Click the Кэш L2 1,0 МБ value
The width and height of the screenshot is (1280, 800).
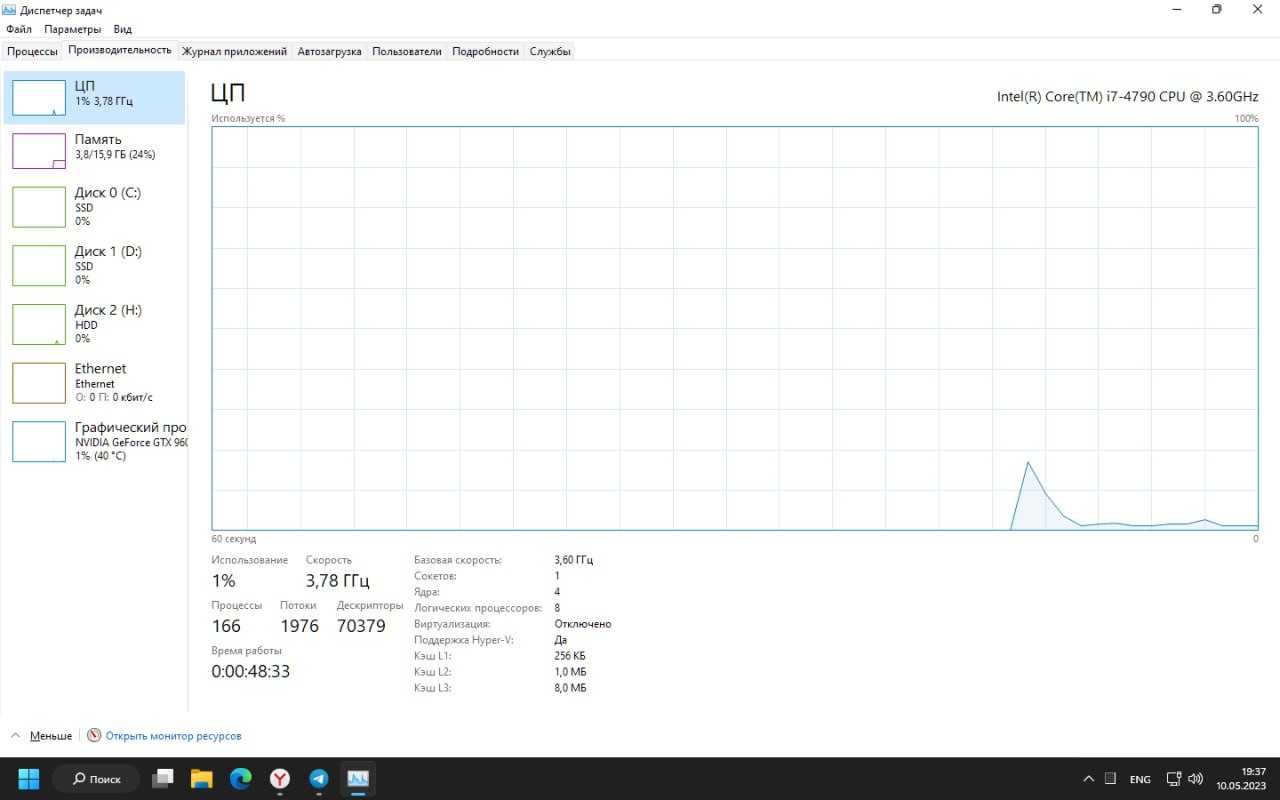pyautogui.click(x=570, y=672)
